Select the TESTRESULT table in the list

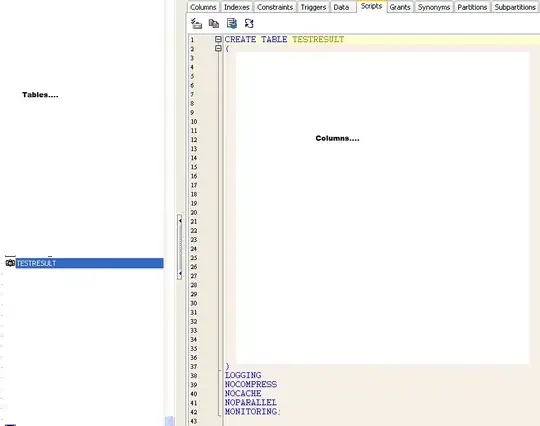point(90,263)
